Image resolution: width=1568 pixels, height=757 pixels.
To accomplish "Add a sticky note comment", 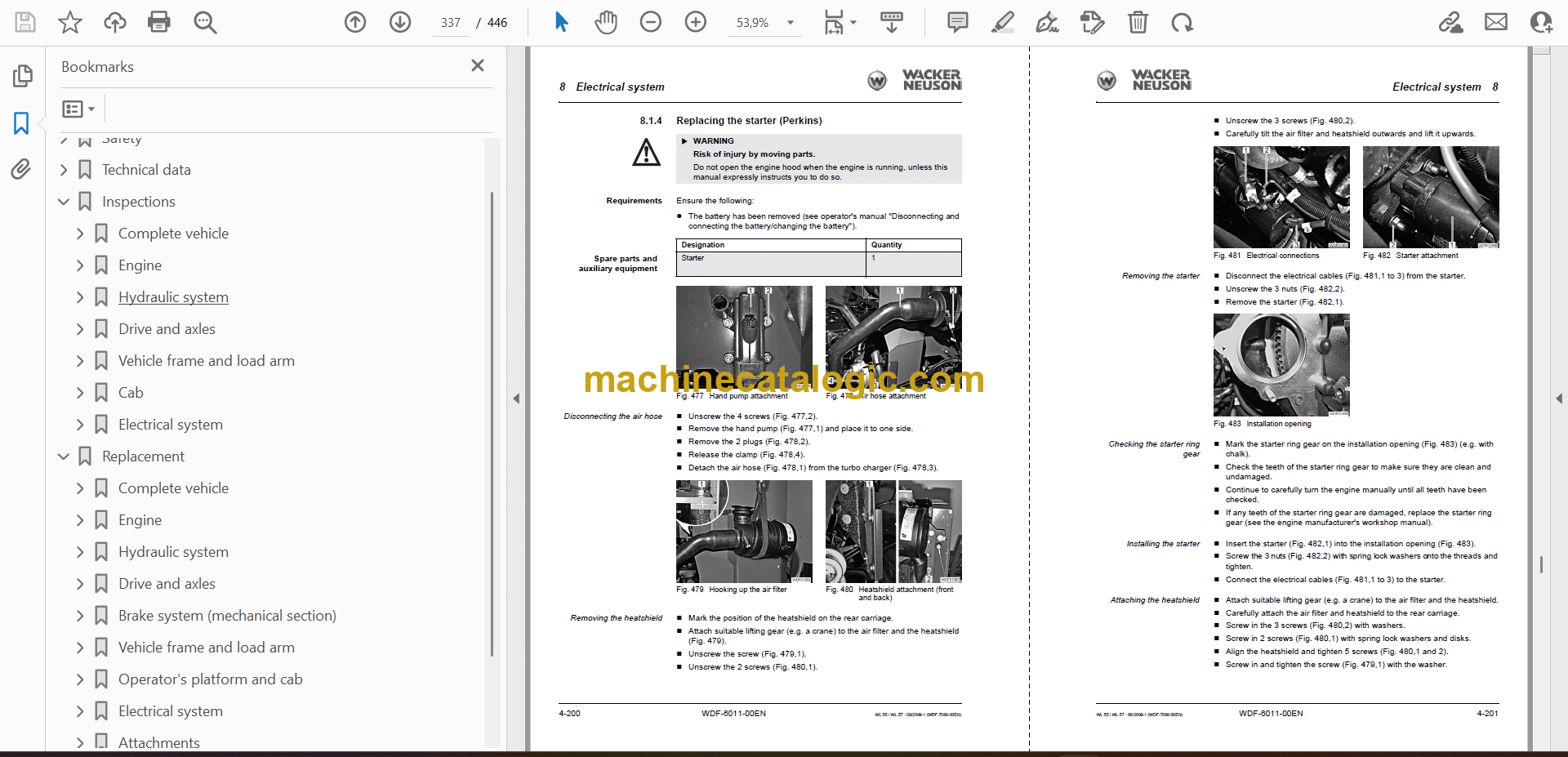I will (957, 22).
